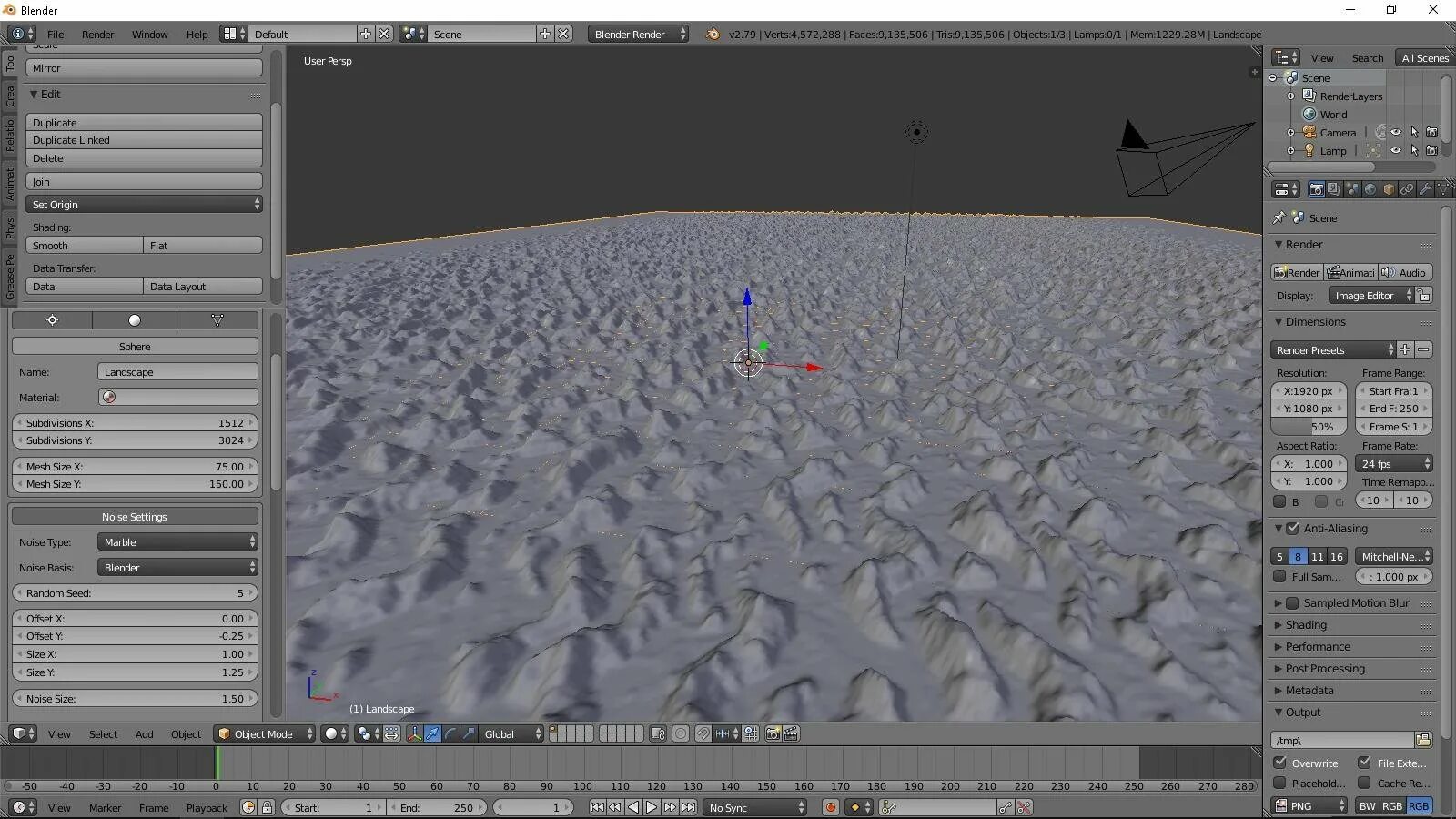Click the snap magnet icon
Image resolution: width=1456 pixels, height=819 pixels.
pyautogui.click(x=703, y=733)
